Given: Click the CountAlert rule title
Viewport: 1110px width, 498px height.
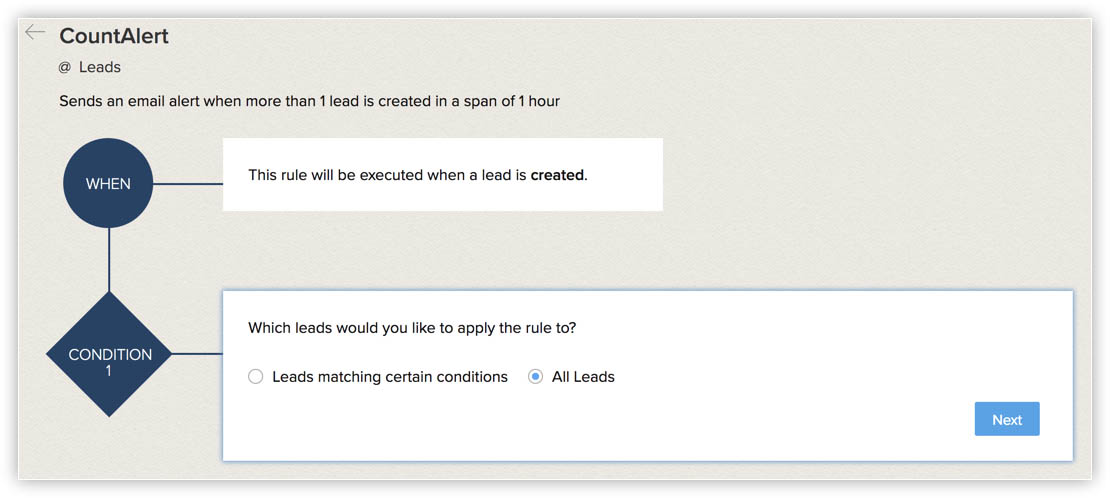Looking at the screenshot, I should [114, 36].
